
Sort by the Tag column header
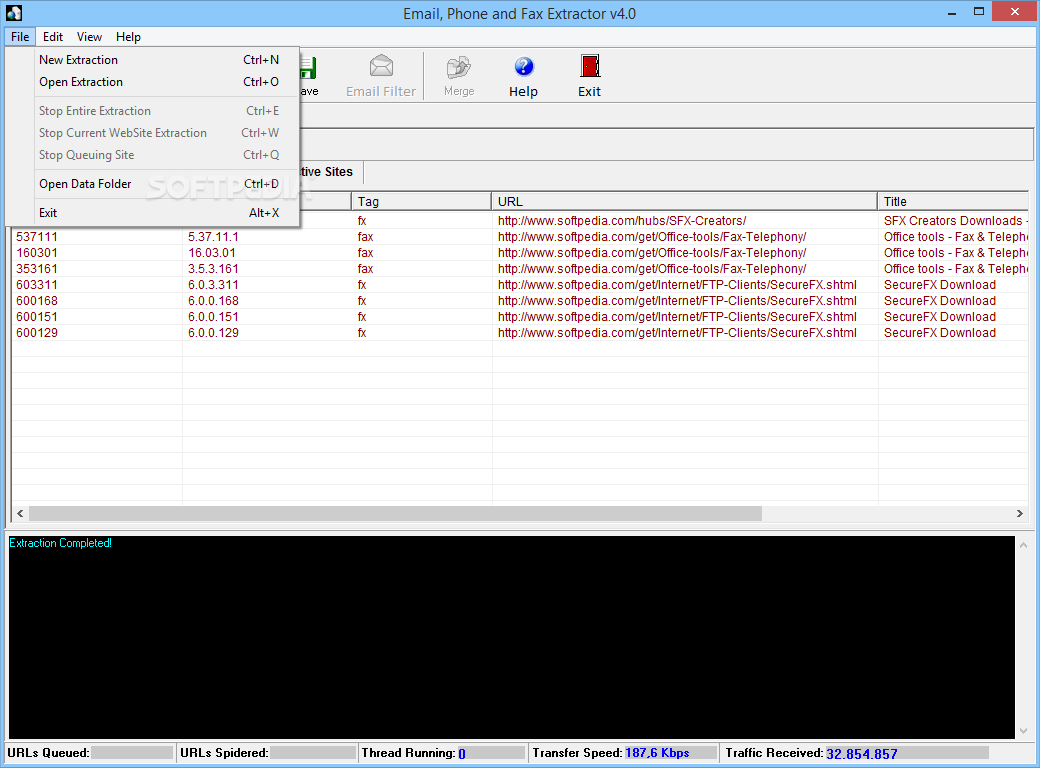point(421,202)
